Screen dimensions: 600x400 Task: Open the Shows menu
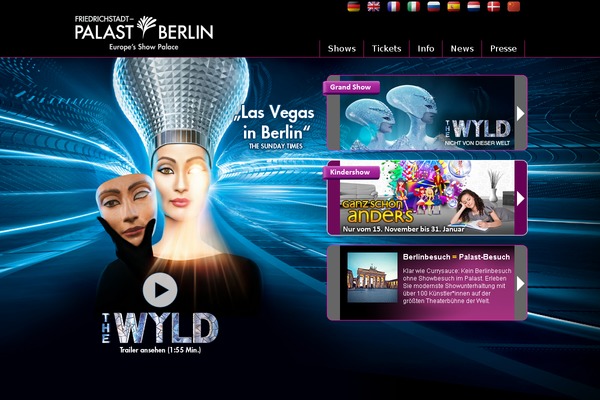click(x=342, y=49)
